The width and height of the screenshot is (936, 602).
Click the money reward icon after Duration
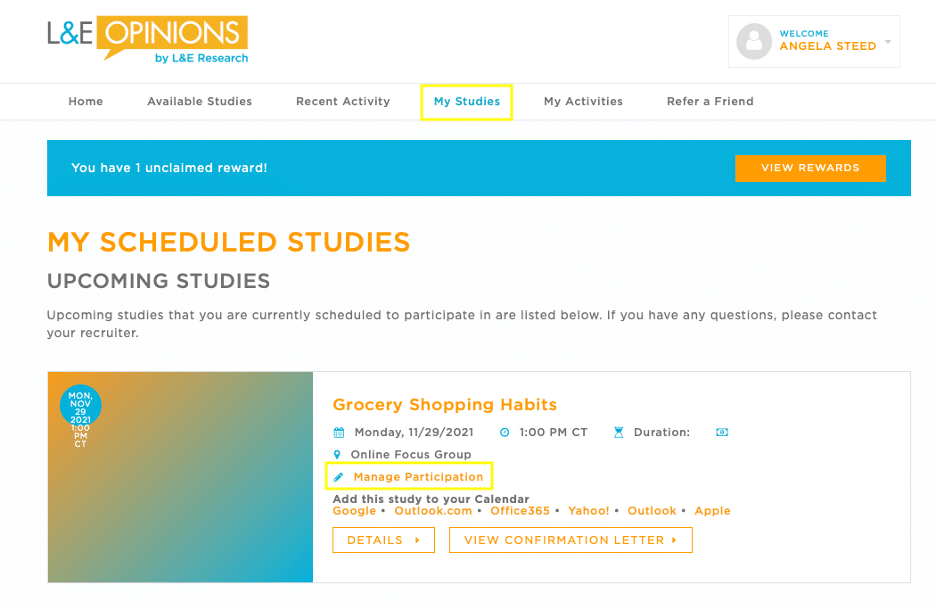722,433
